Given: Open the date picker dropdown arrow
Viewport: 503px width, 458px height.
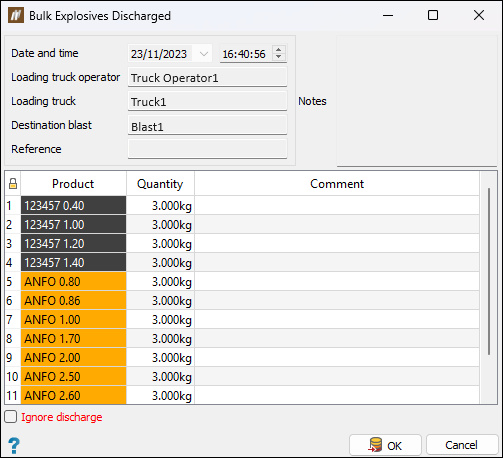Looking at the screenshot, I should [204, 54].
